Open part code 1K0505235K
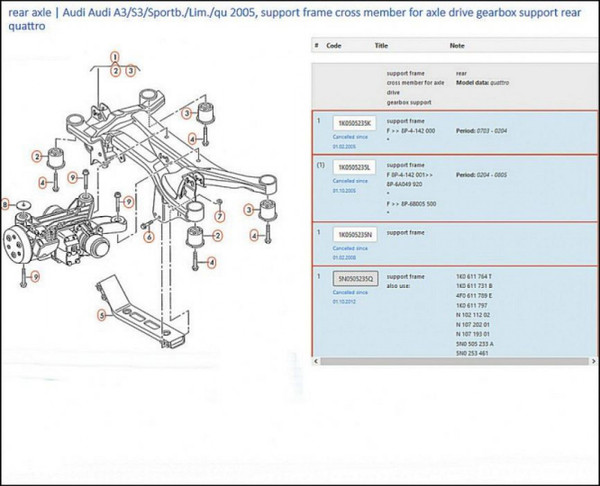This screenshot has height=486, width=600. 353,121
